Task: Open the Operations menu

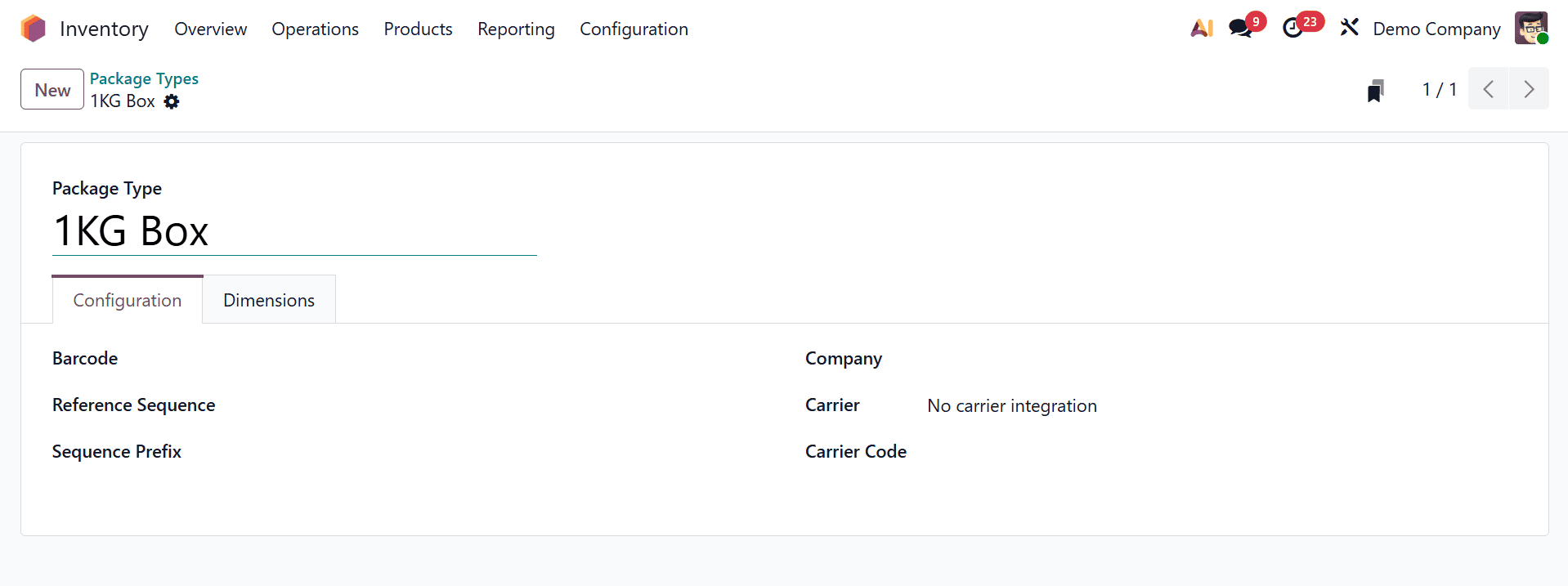Action: pyautogui.click(x=315, y=29)
